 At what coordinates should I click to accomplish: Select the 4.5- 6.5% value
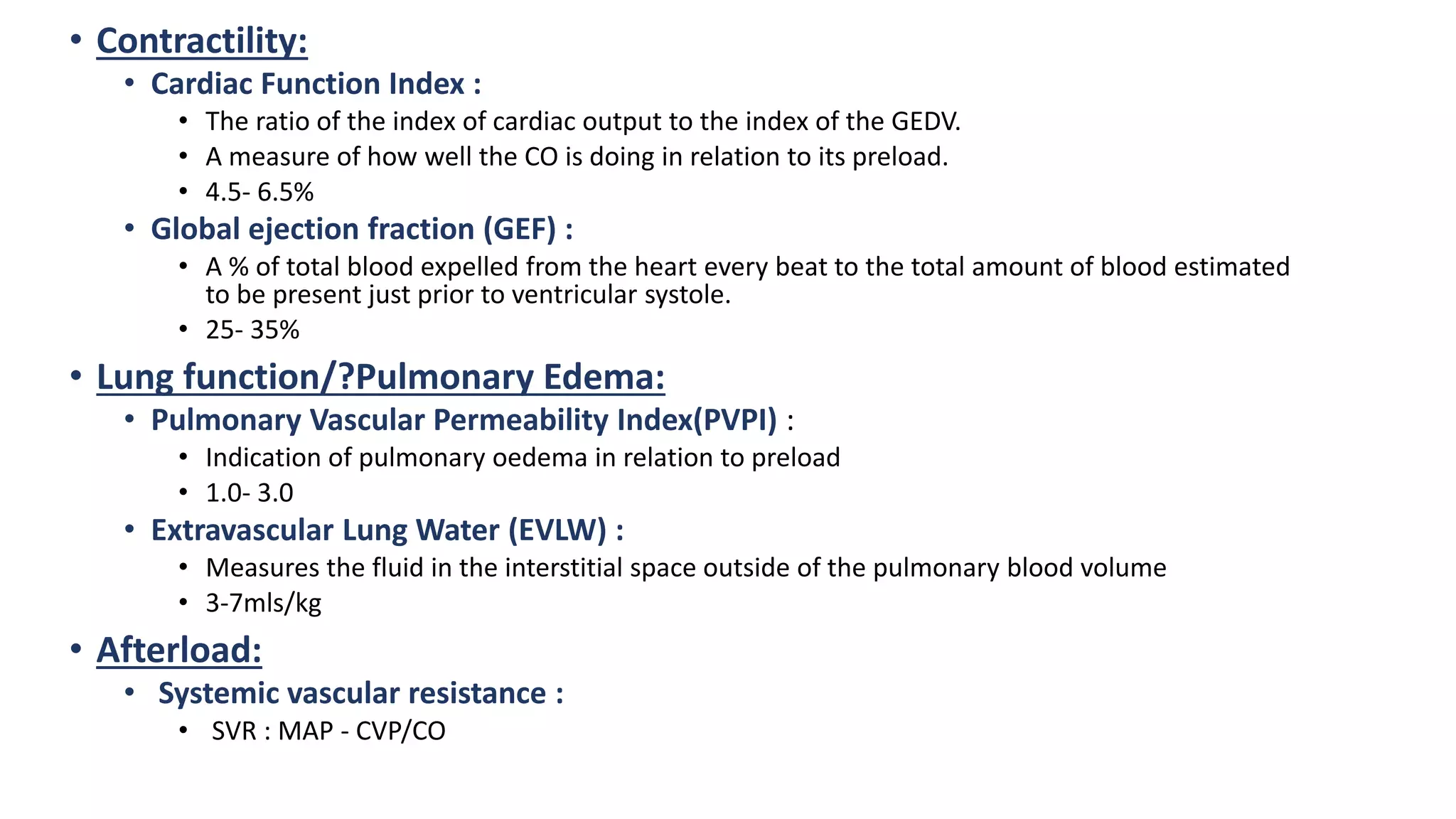(x=259, y=192)
